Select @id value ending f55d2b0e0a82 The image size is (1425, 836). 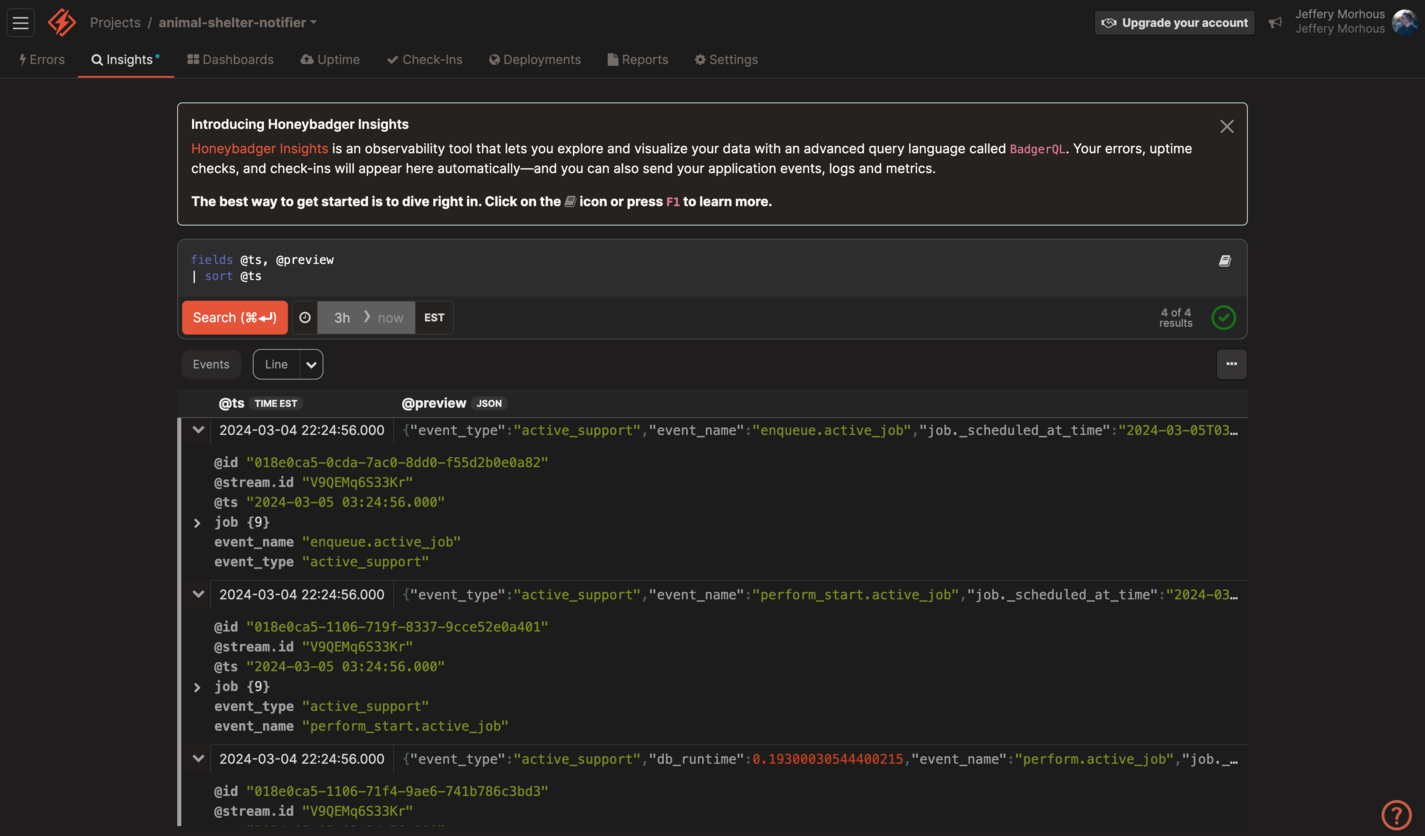click(x=397, y=462)
